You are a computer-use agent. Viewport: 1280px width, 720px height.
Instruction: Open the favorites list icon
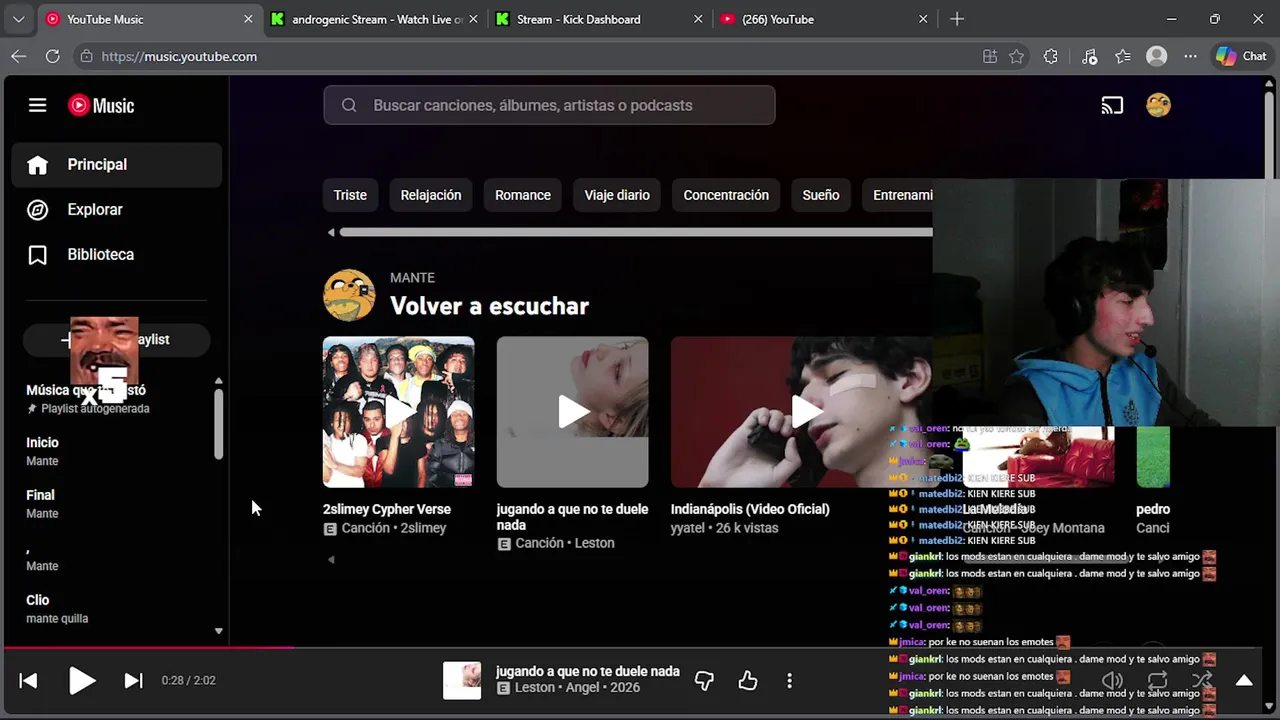[1123, 57]
